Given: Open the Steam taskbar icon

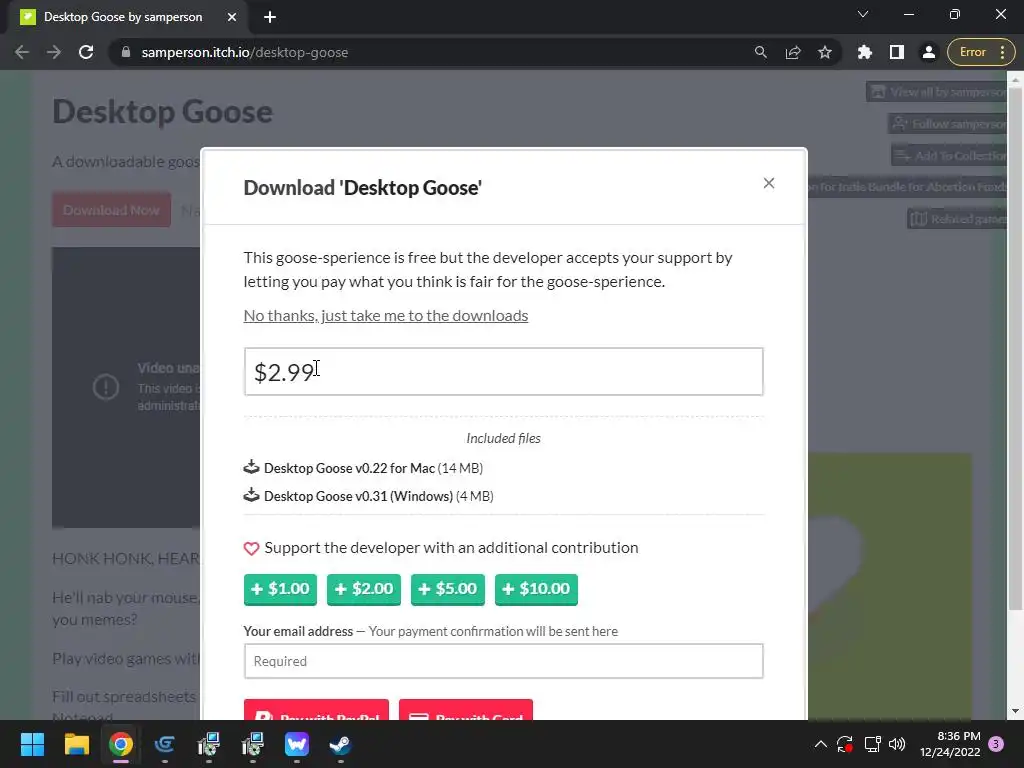Looking at the screenshot, I should 340,744.
